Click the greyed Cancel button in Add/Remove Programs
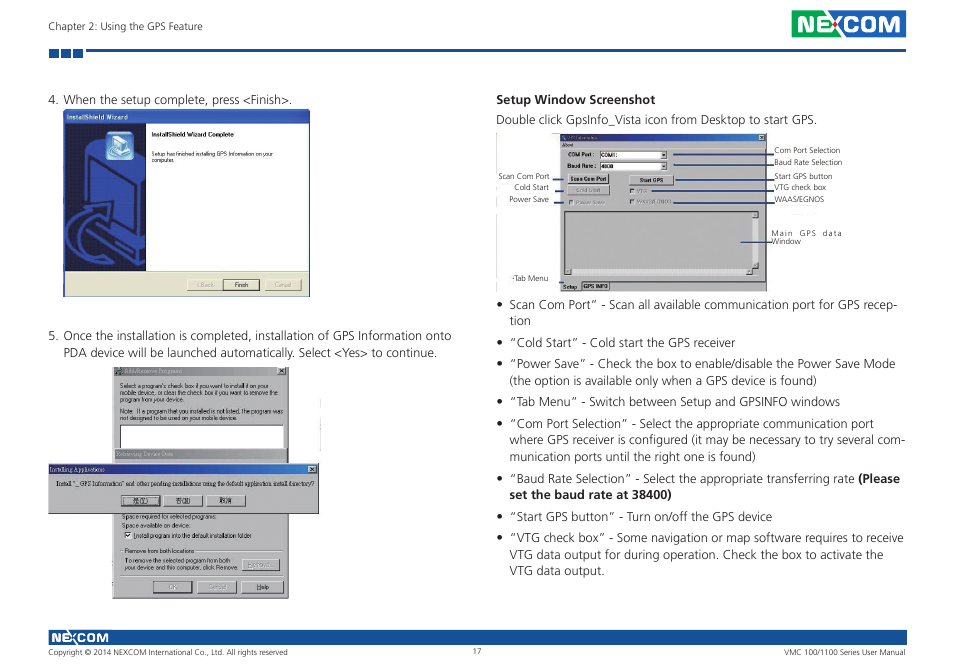Image resolution: width=954 pixels, height=672 pixels. click(x=218, y=587)
